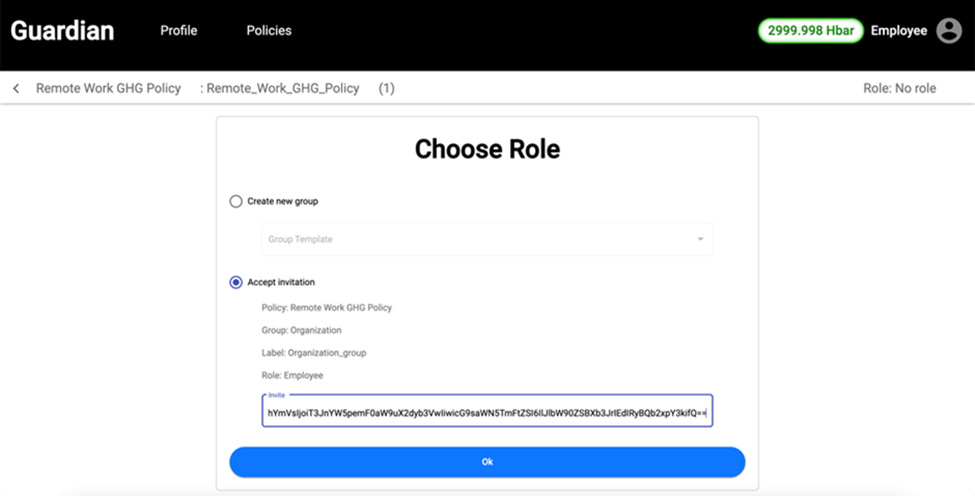Click the Guardian logo
Viewport: 975px width, 496px height.
click(62, 31)
